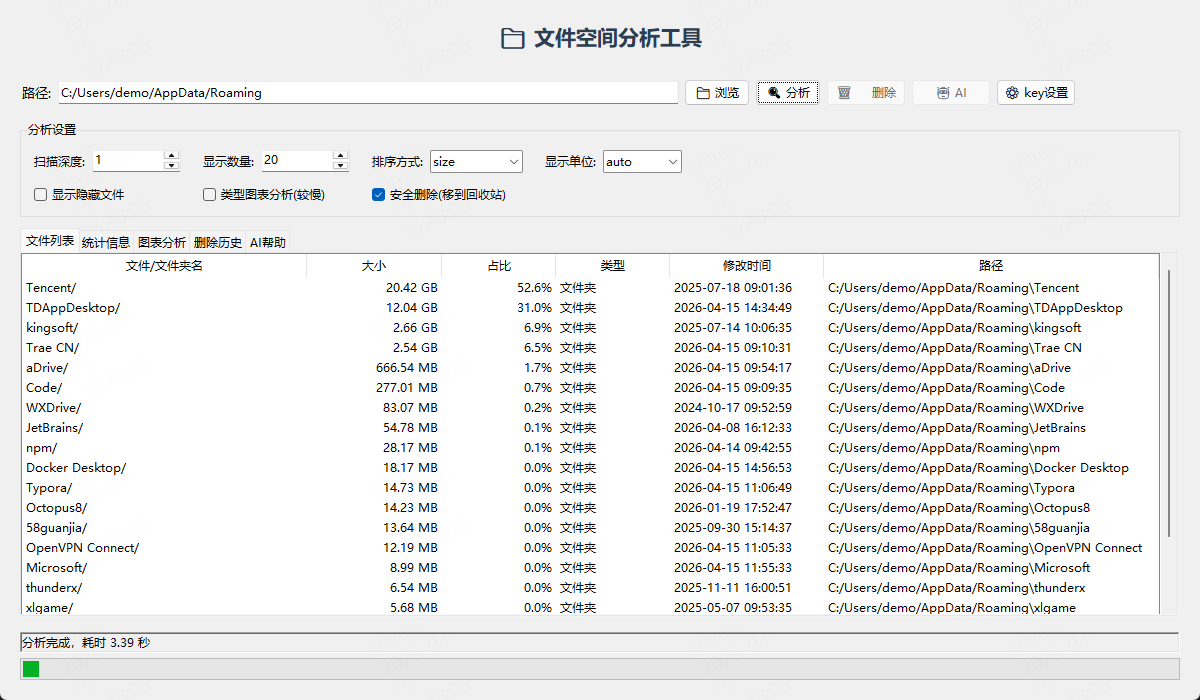Select the thunderx/ folder row
The image size is (1200, 700).
pyautogui.click(x=591, y=588)
